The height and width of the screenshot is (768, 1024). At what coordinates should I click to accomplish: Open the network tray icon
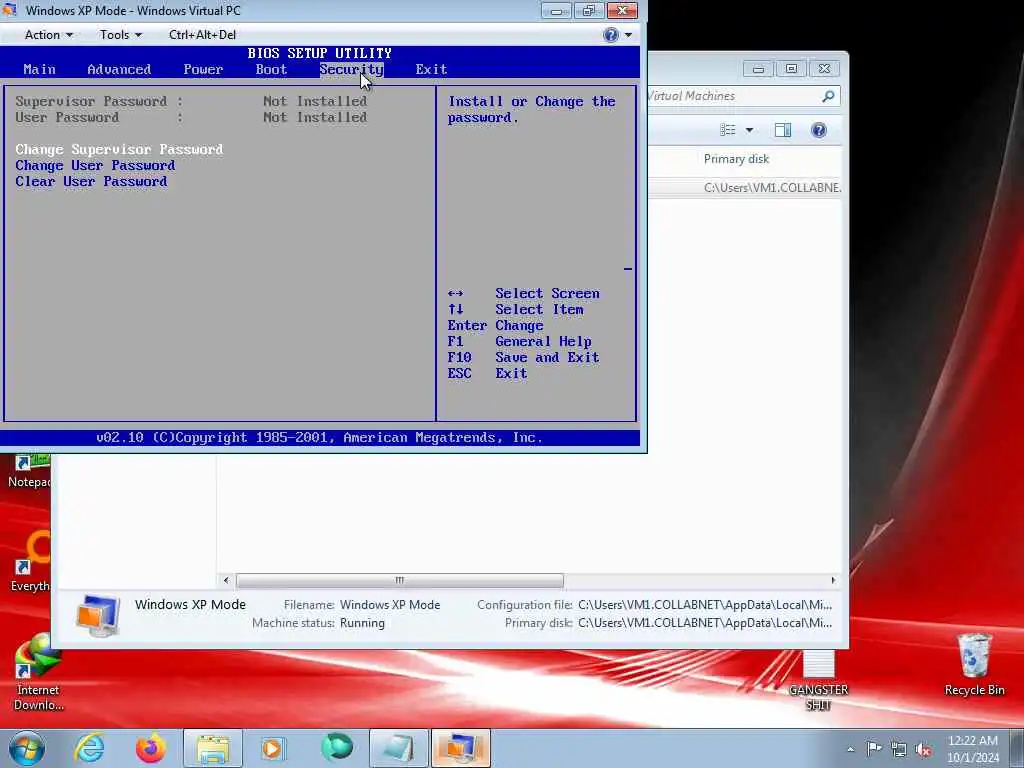pyautogui.click(x=899, y=749)
